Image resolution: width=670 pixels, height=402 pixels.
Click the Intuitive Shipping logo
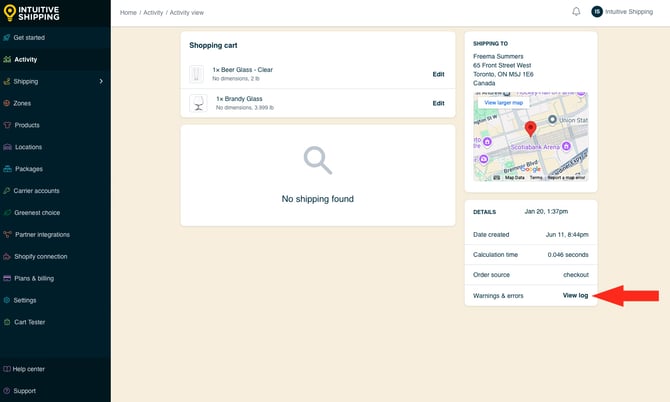click(x=31, y=13)
